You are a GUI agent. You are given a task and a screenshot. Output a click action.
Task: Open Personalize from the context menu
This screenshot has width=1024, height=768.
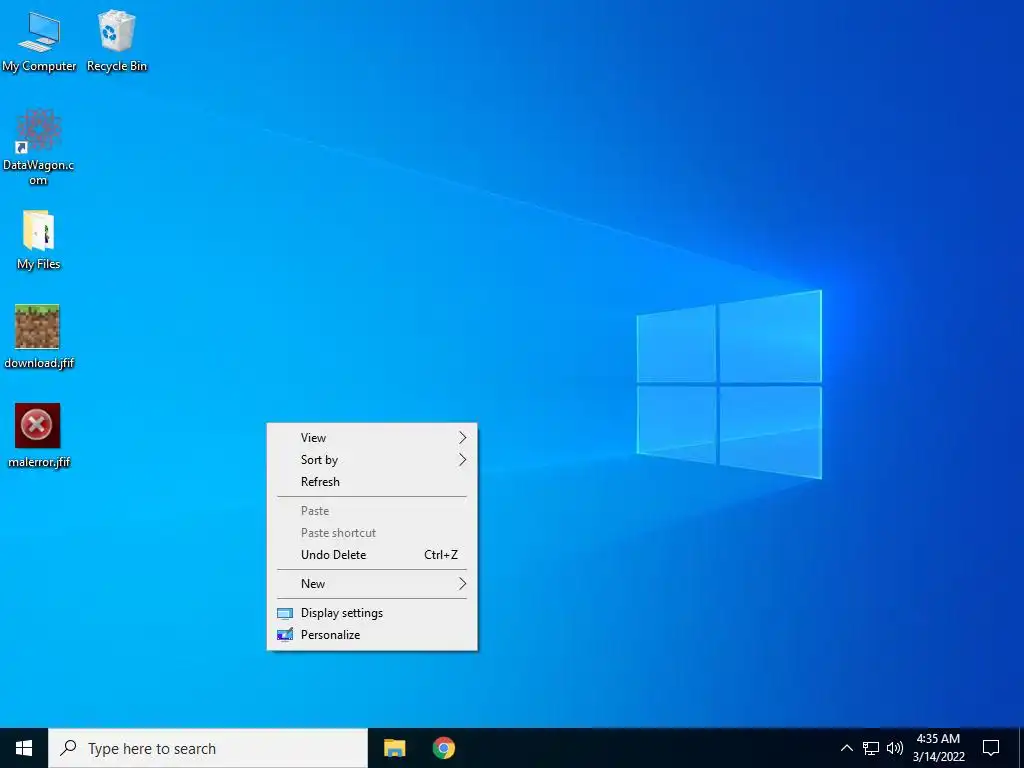click(x=372, y=635)
